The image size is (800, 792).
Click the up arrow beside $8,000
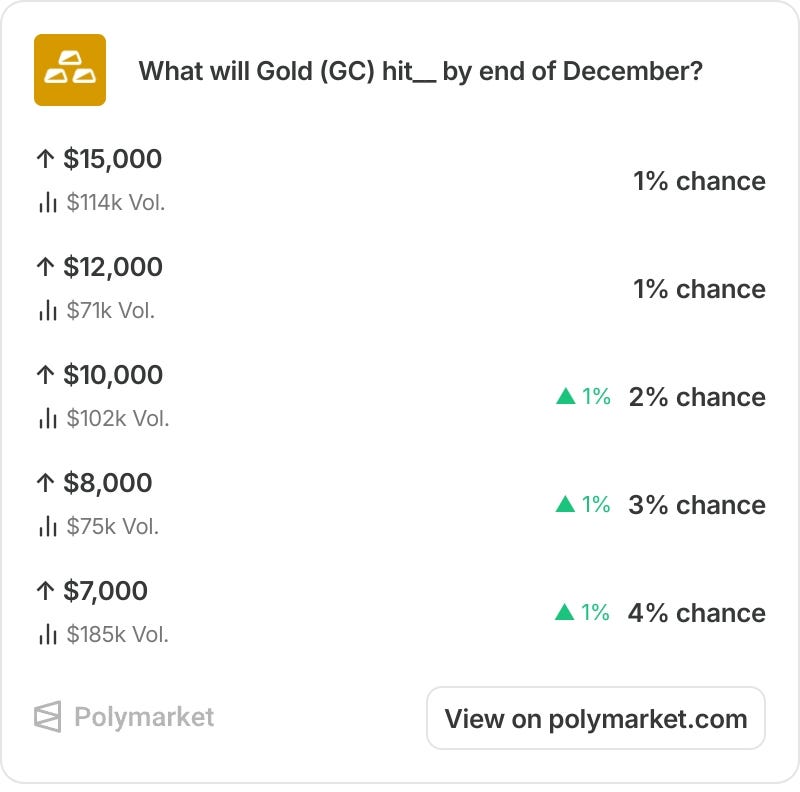coord(45,483)
